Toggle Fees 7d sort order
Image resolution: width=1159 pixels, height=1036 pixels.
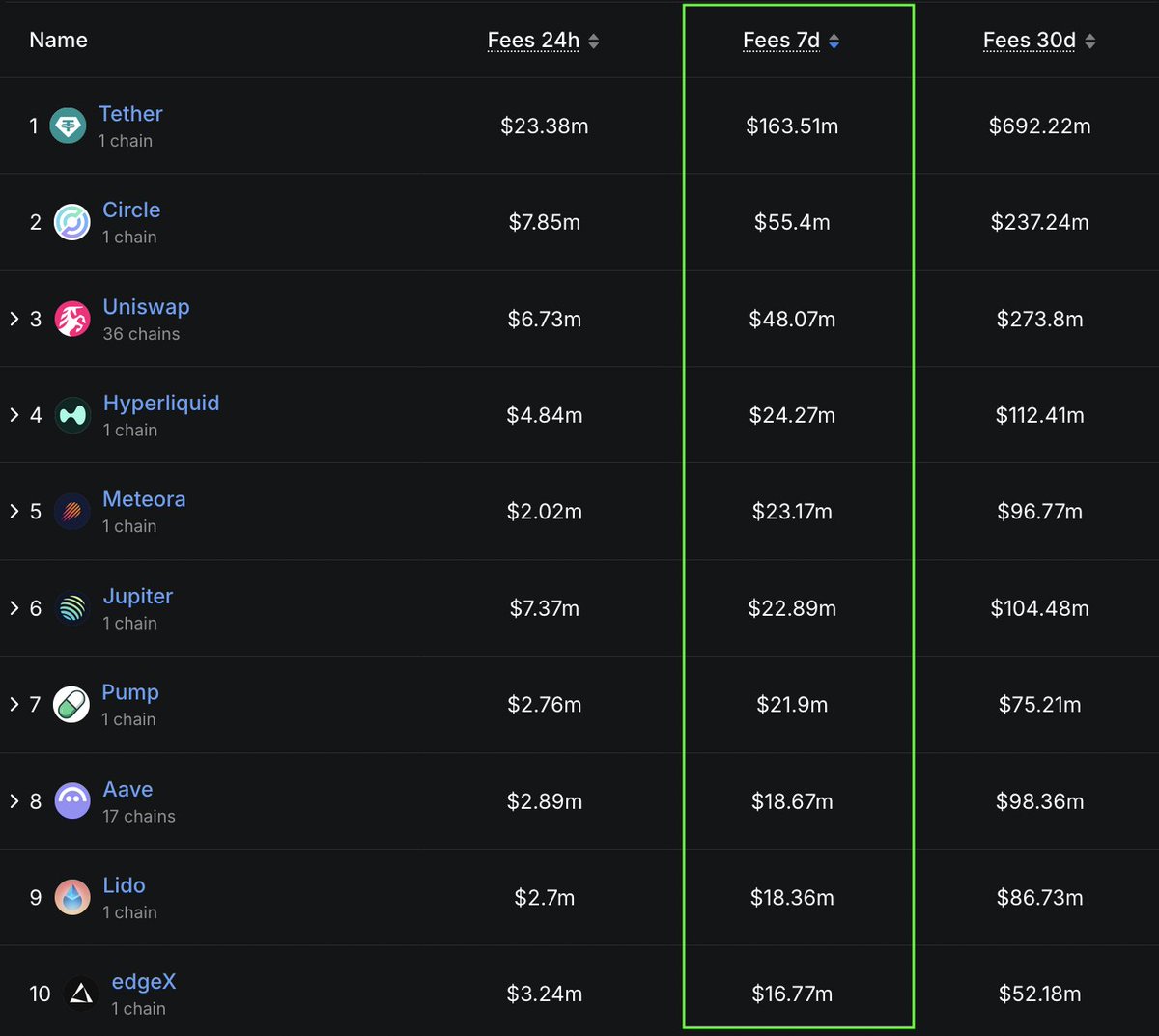click(781, 41)
